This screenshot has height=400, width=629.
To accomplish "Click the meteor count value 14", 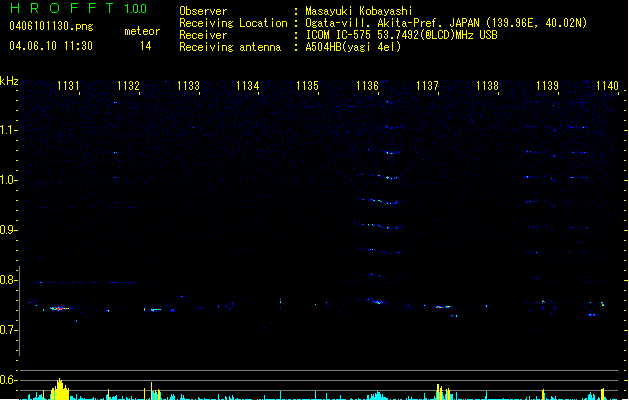I will click(x=146, y=46).
